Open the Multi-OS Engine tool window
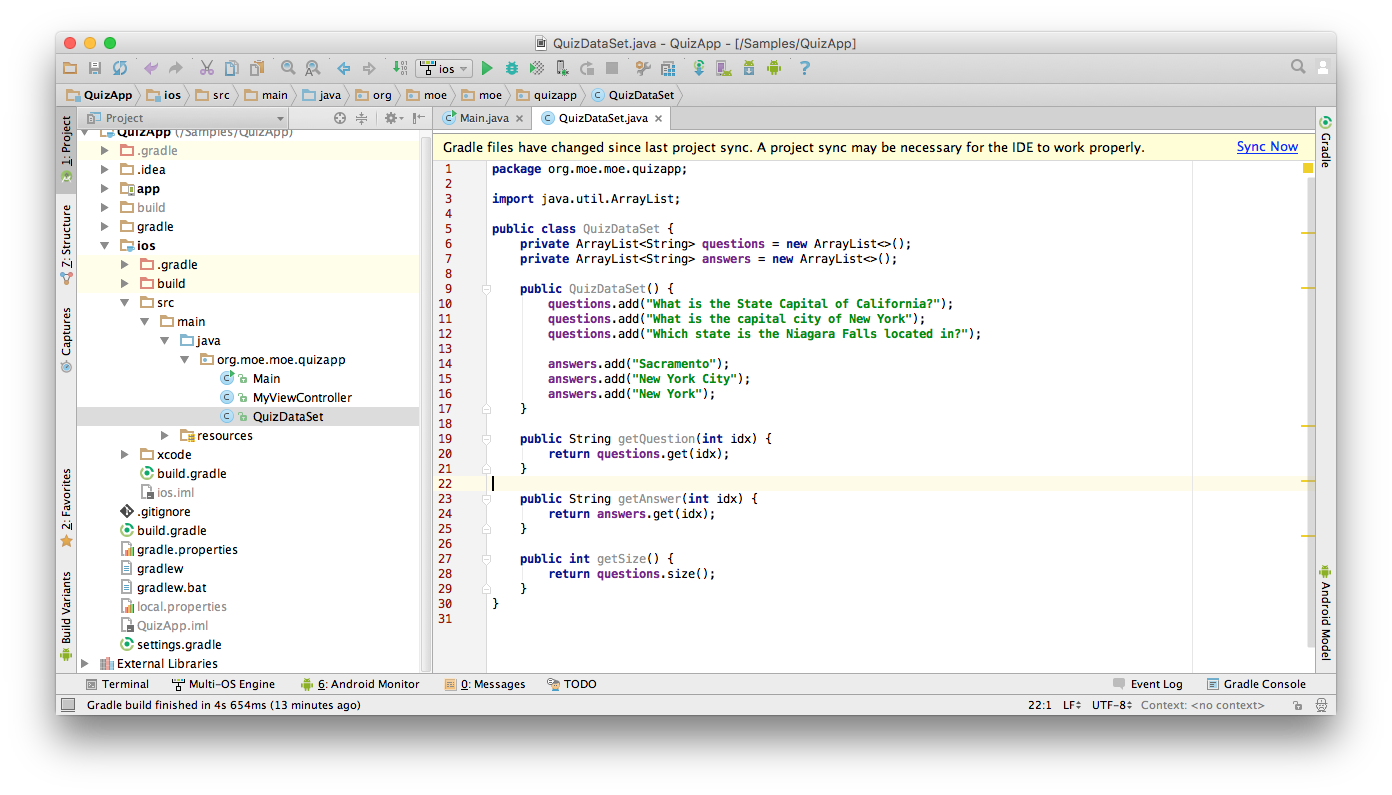 223,684
